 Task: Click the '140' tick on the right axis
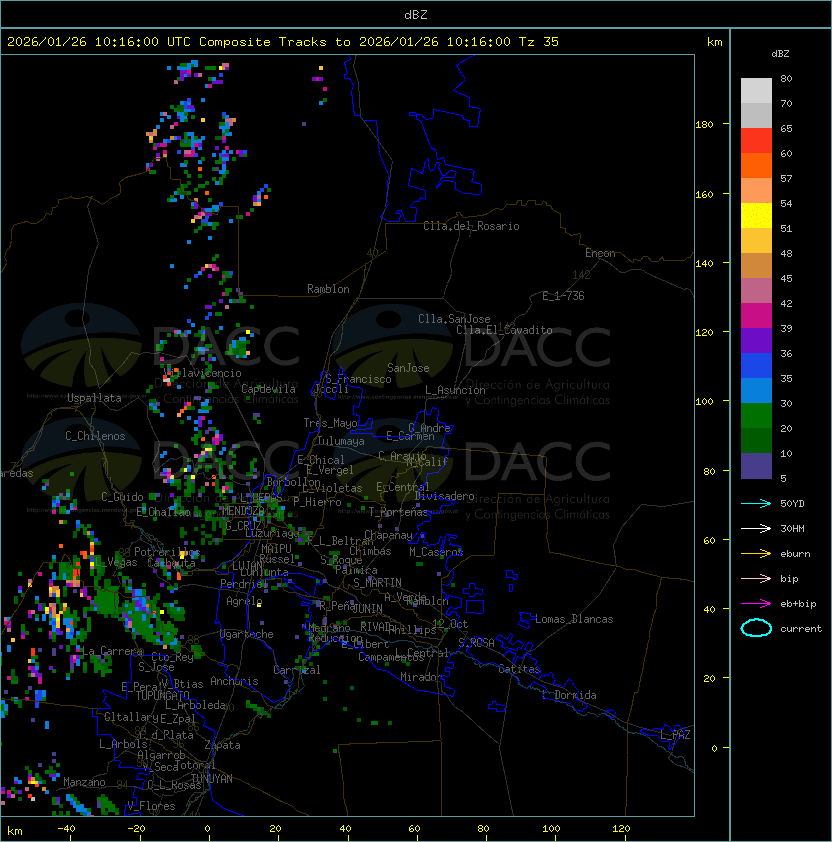tap(704, 263)
